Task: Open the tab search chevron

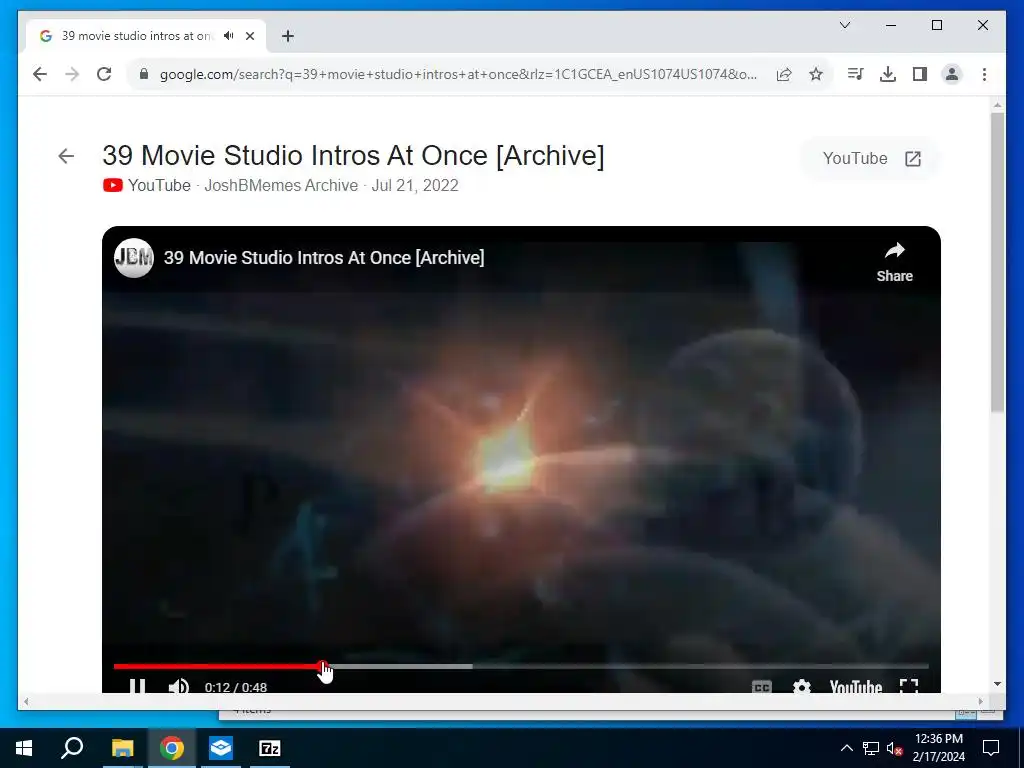Action: 844,25
